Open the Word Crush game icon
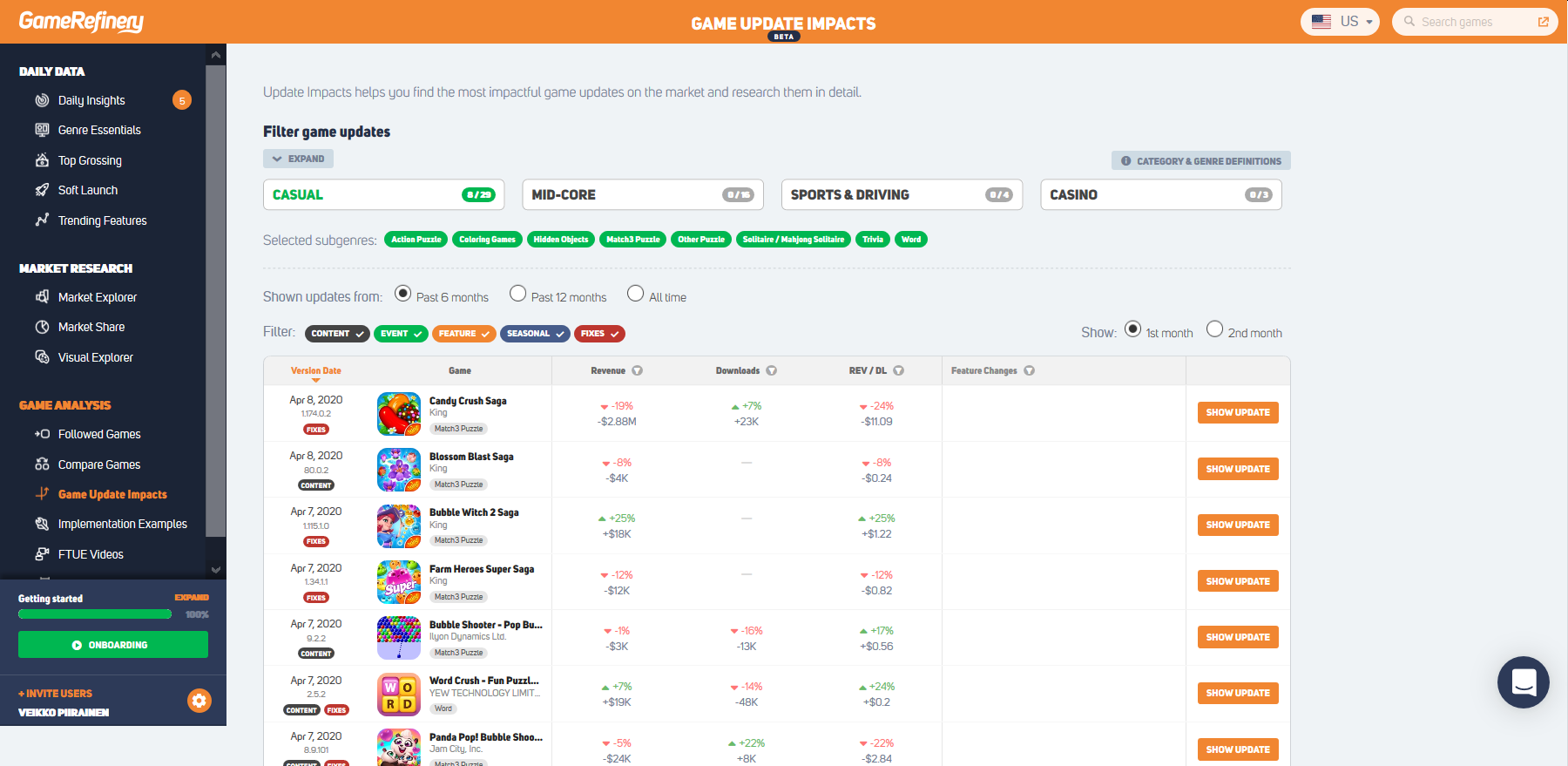Image resolution: width=1568 pixels, height=766 pixels. click(399, 695)
